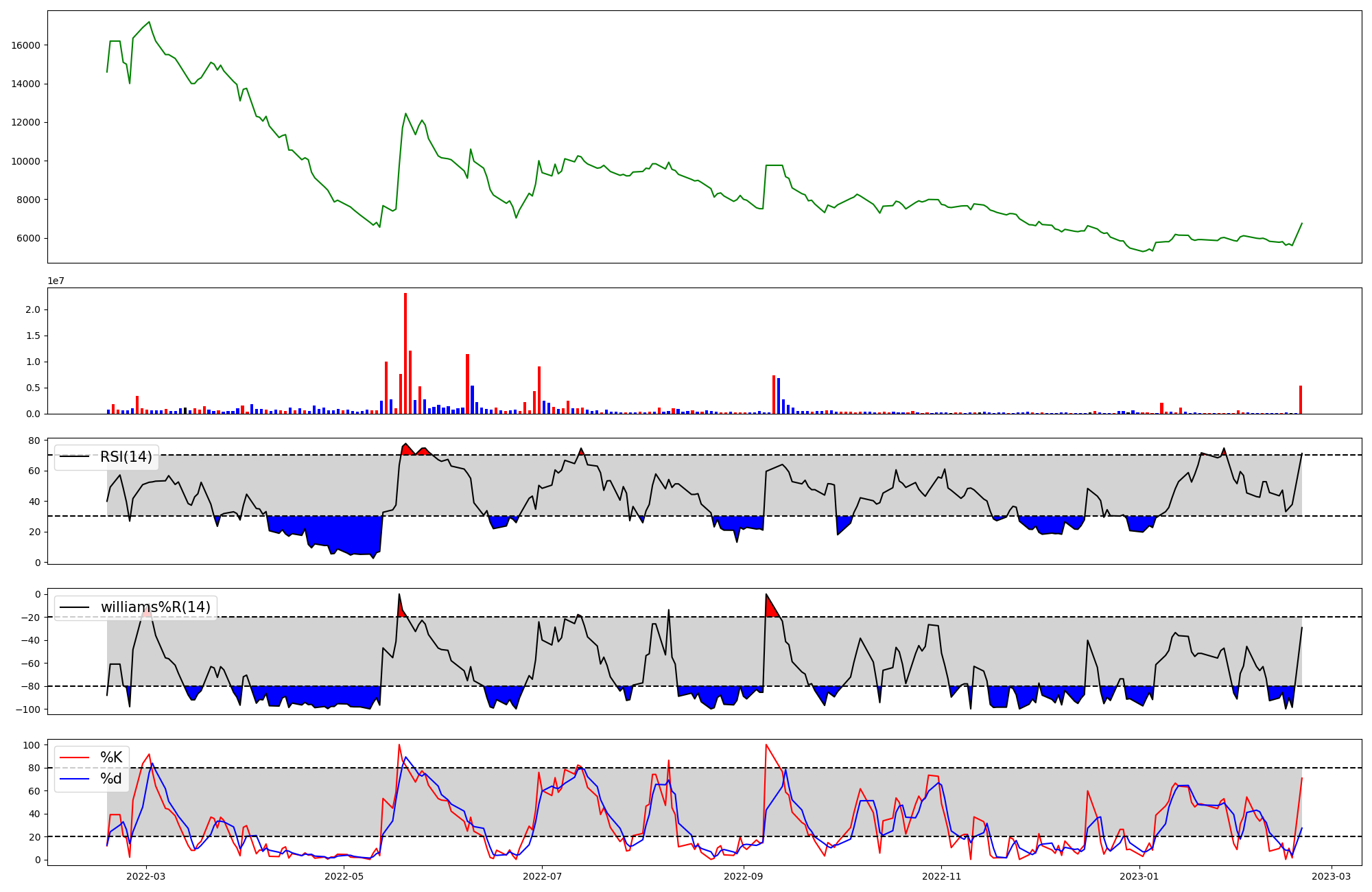The width and height of the screenshot is (1372, 892).
Task: Click the last red volume bar at right
Action: 1300,400
